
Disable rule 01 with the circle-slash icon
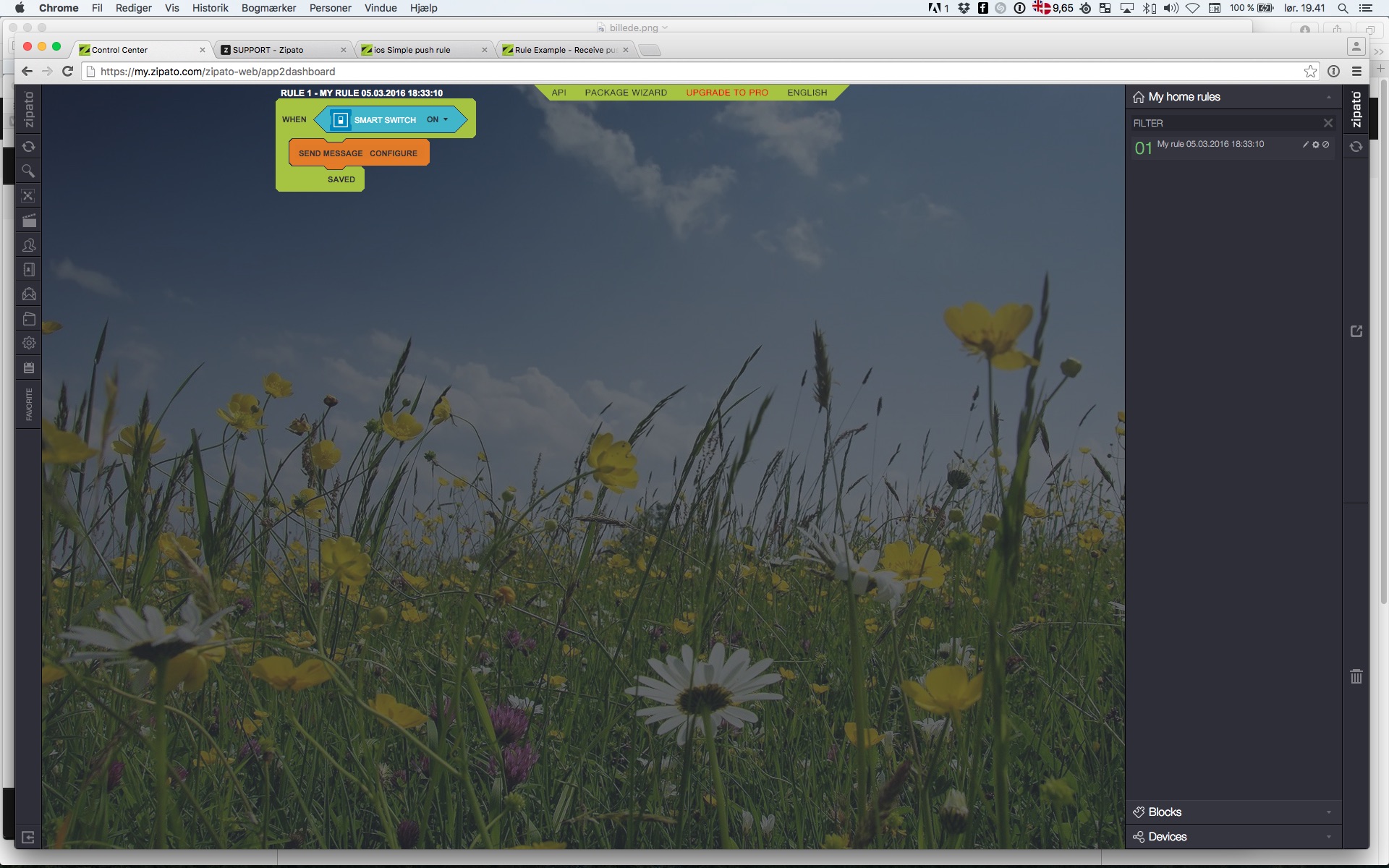[x=1326, y=145]
